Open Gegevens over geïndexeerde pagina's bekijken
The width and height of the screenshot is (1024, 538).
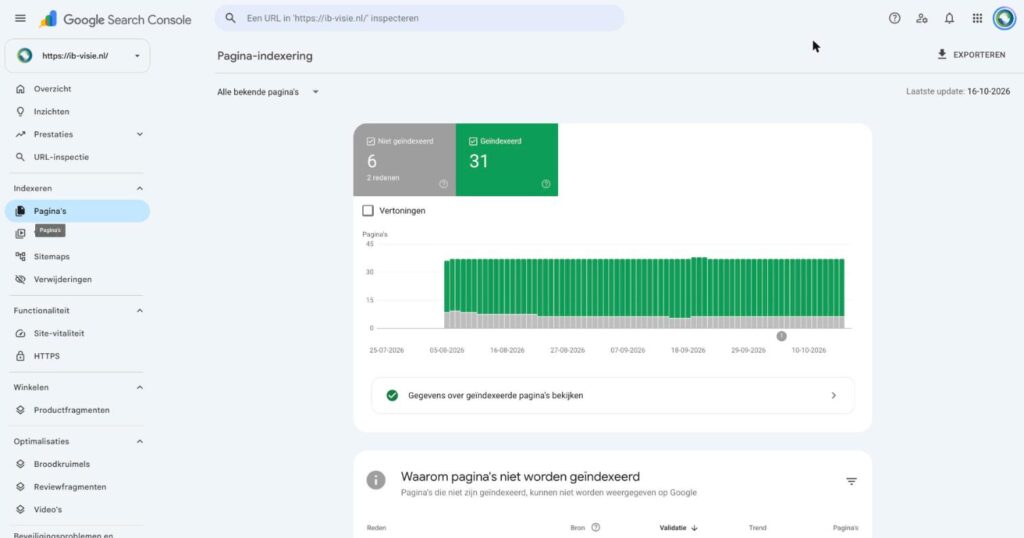click(613, 396)
